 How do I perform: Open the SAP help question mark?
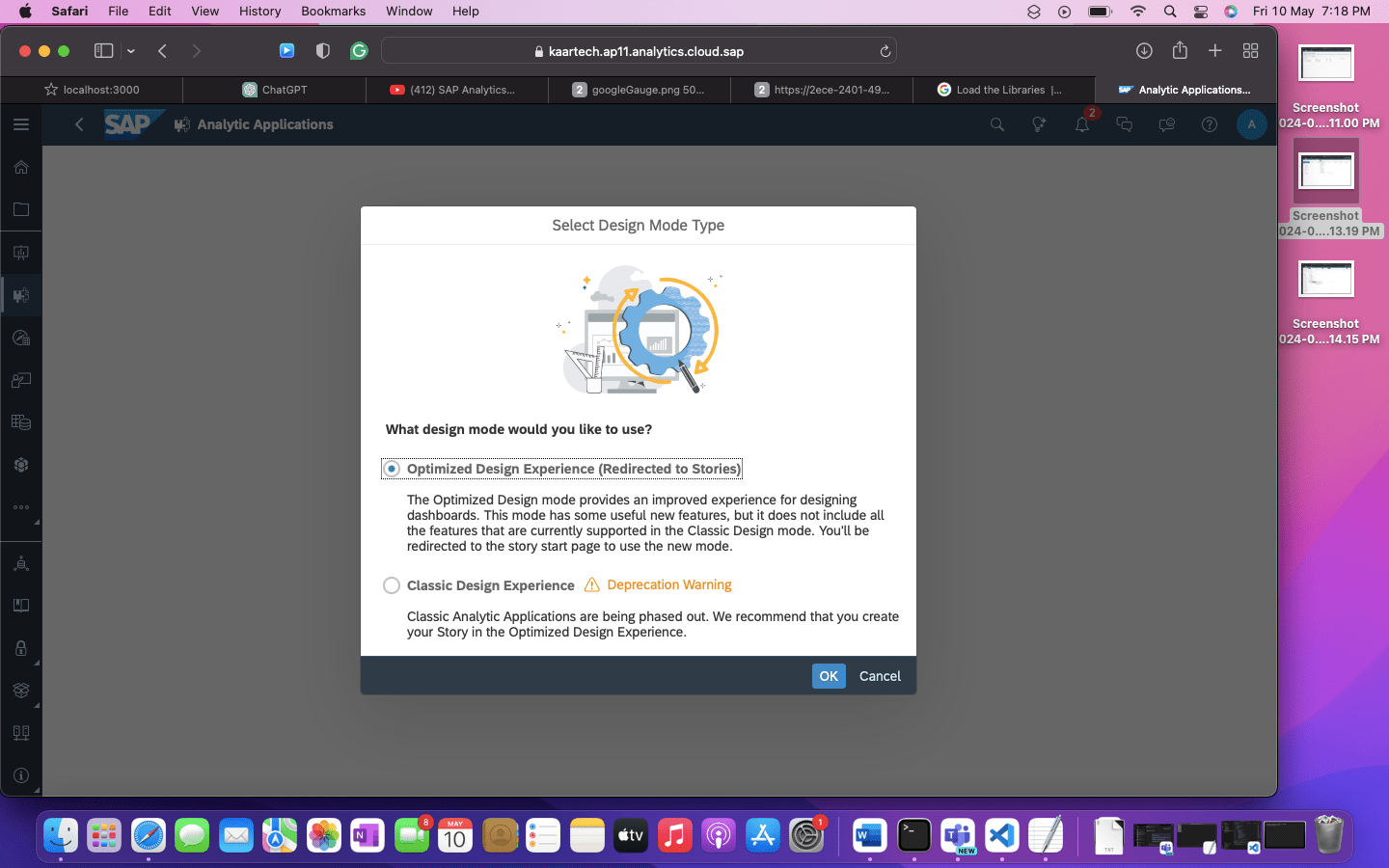pyautogui.click(x=1210, y=124)
